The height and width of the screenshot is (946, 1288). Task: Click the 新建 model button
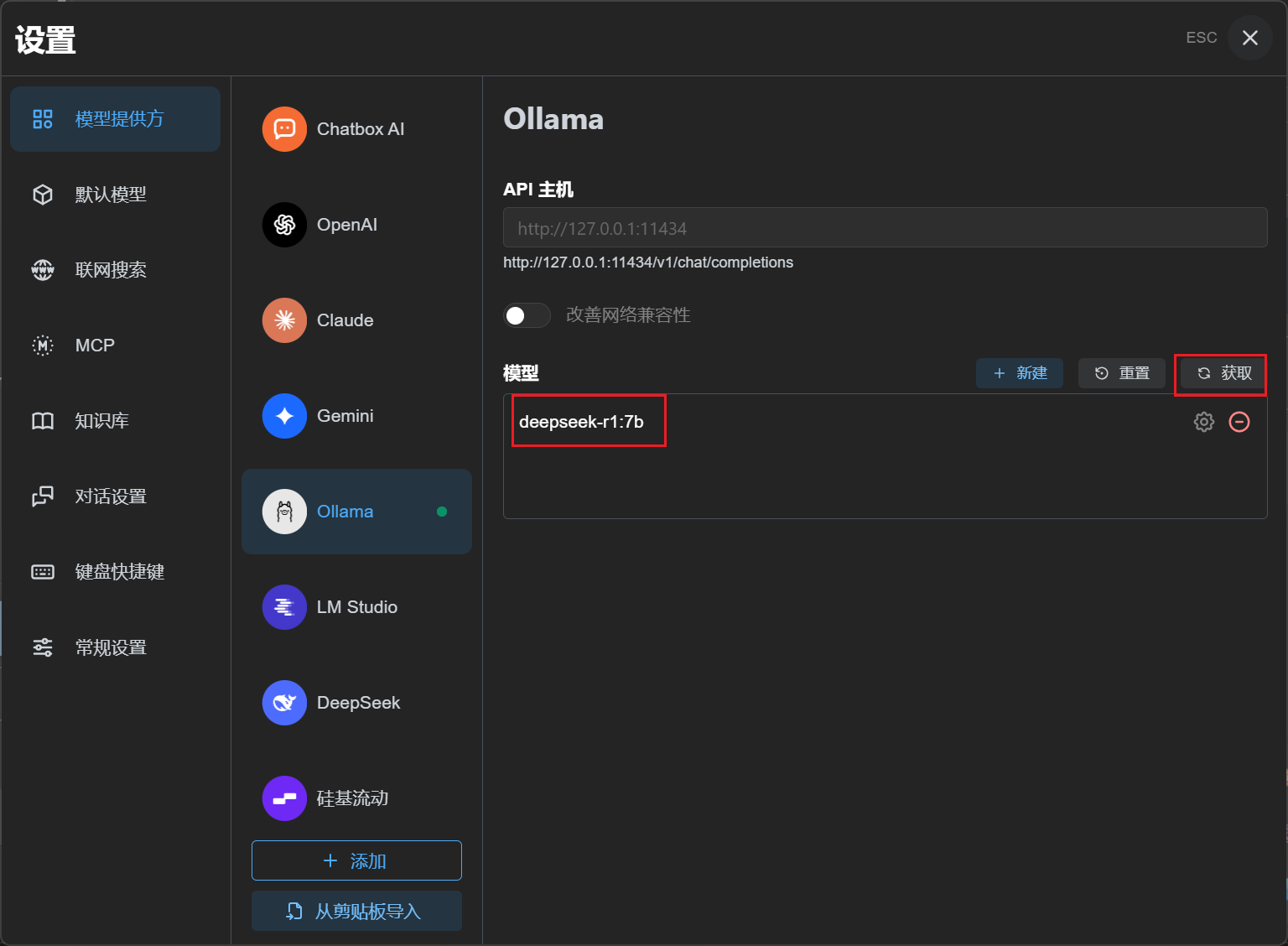[x=1020, y=373]
